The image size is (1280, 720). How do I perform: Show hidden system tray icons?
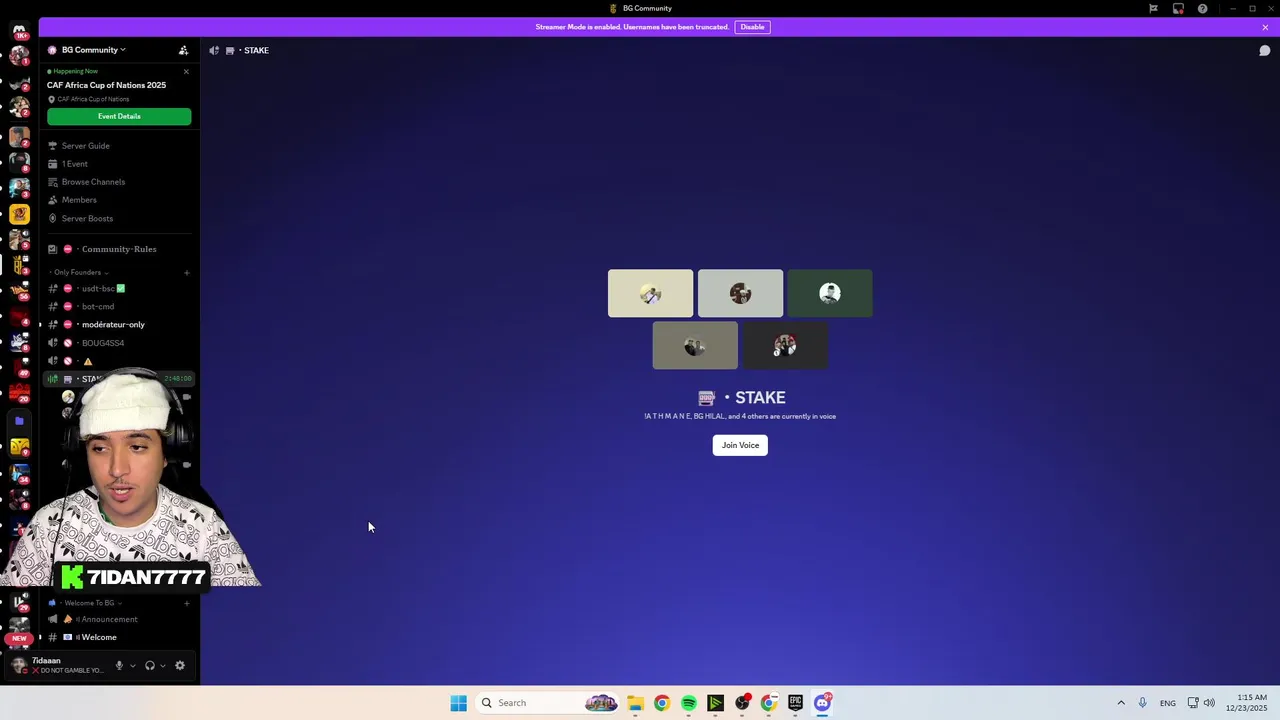pyautogui.click(x=1121, y=703)
